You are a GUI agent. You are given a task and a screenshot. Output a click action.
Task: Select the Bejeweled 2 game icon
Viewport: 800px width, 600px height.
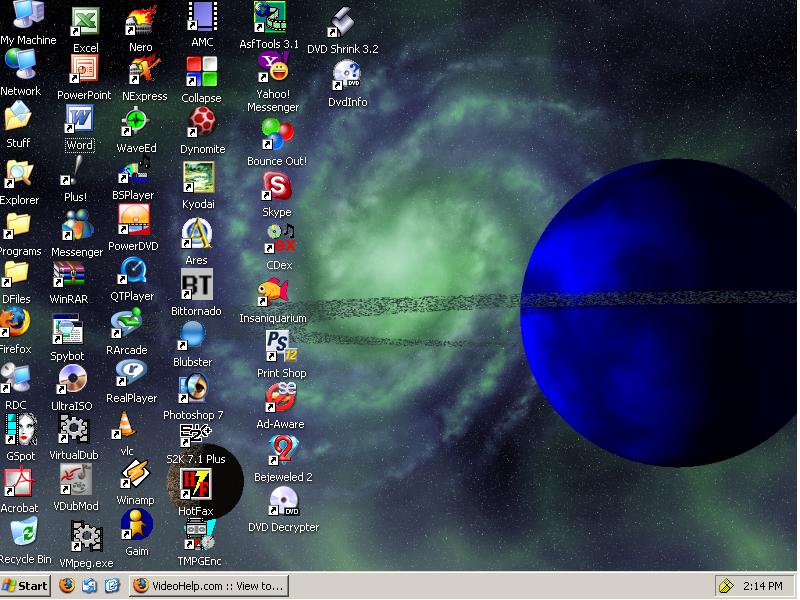[x=283, y=450]
